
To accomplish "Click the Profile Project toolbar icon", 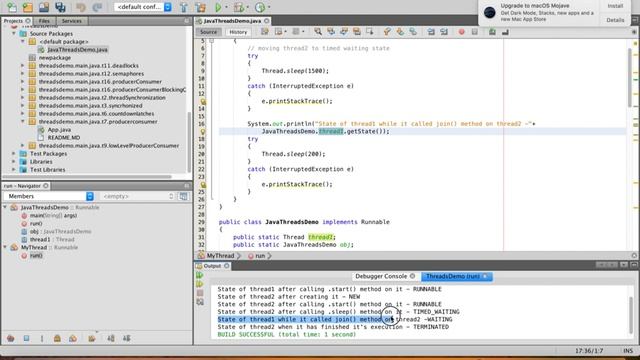I will tap(260, 7).
